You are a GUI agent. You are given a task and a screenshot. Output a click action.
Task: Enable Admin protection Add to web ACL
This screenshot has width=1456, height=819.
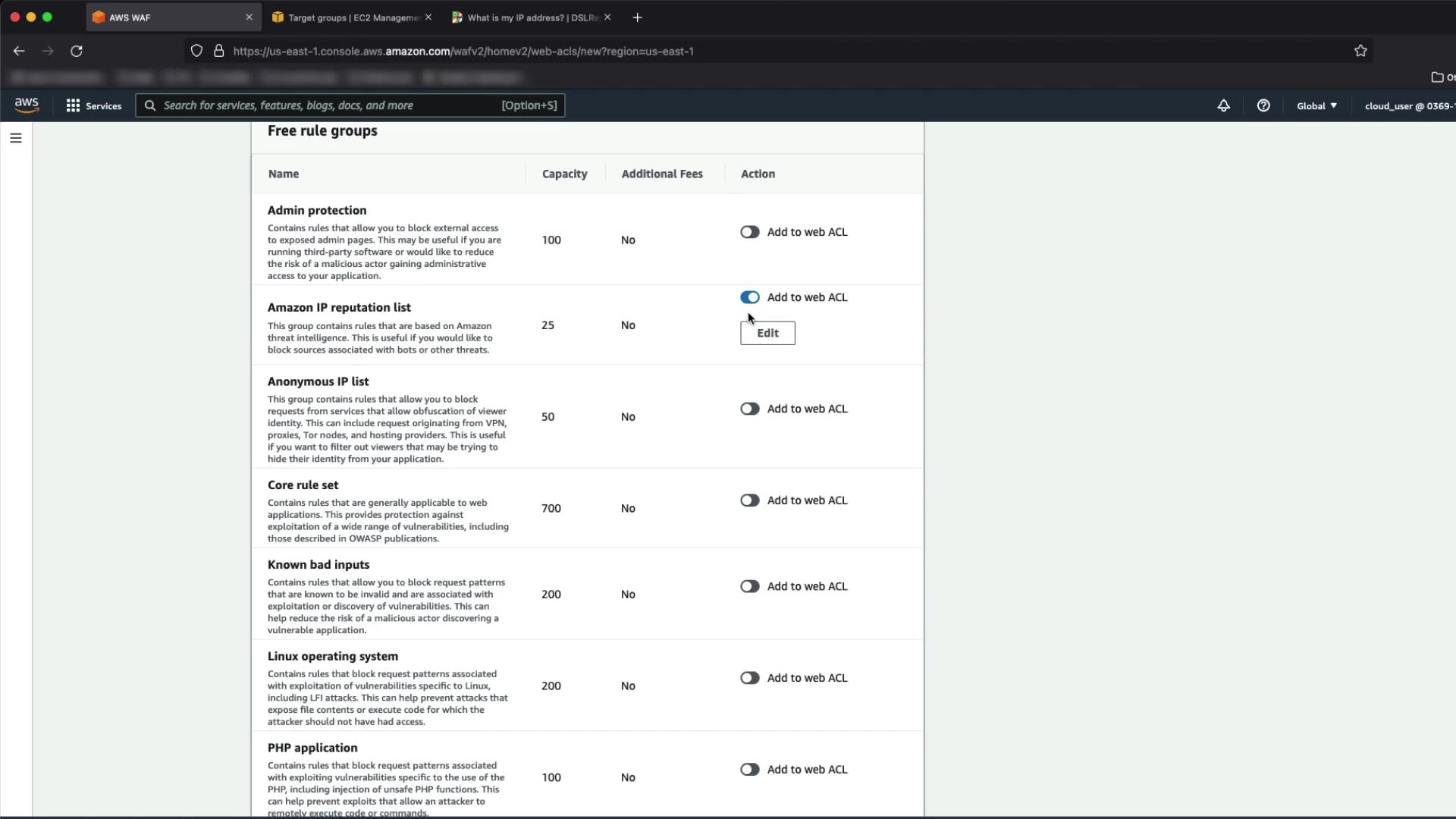pos(749,232)
